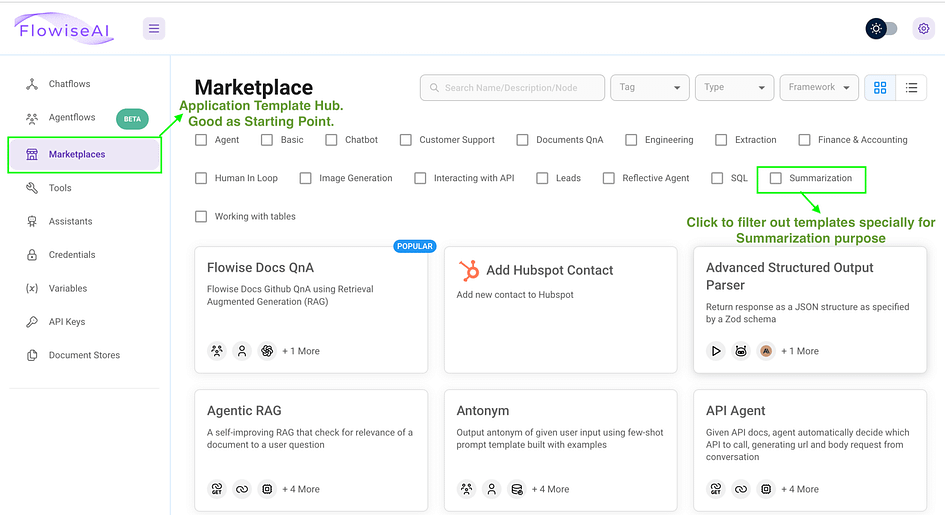Click the BETA badge beside Agentflows
This screenshot has height=515, width=945.
[132, 119]
